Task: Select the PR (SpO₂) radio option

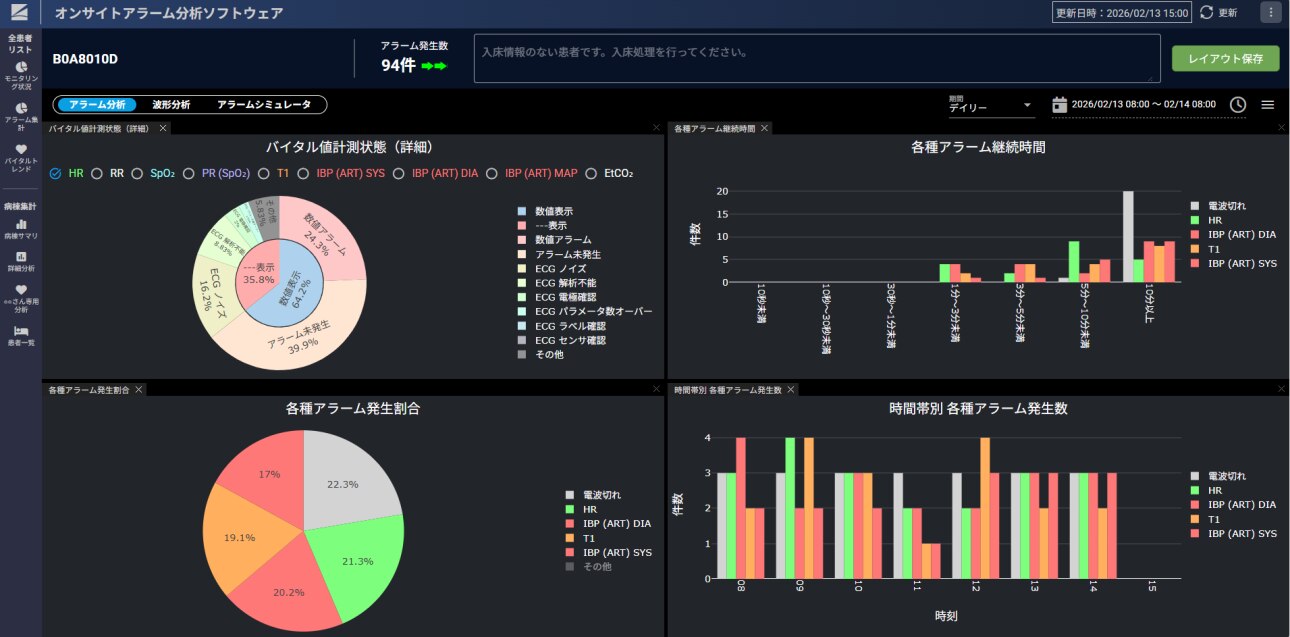Action: [x=189, y=173]
